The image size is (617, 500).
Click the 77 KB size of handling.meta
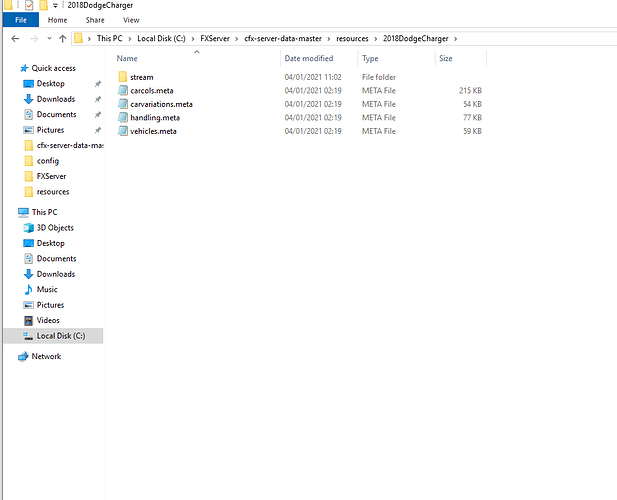(472, 118)
